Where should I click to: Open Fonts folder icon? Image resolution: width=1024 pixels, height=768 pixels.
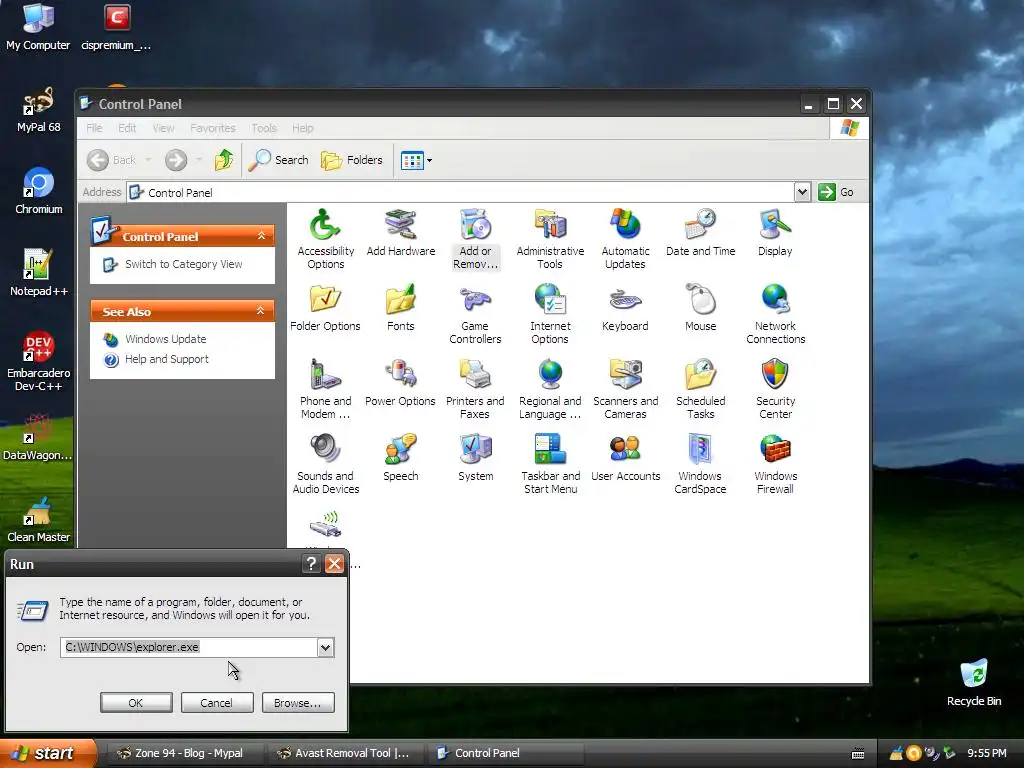(400, 308)
